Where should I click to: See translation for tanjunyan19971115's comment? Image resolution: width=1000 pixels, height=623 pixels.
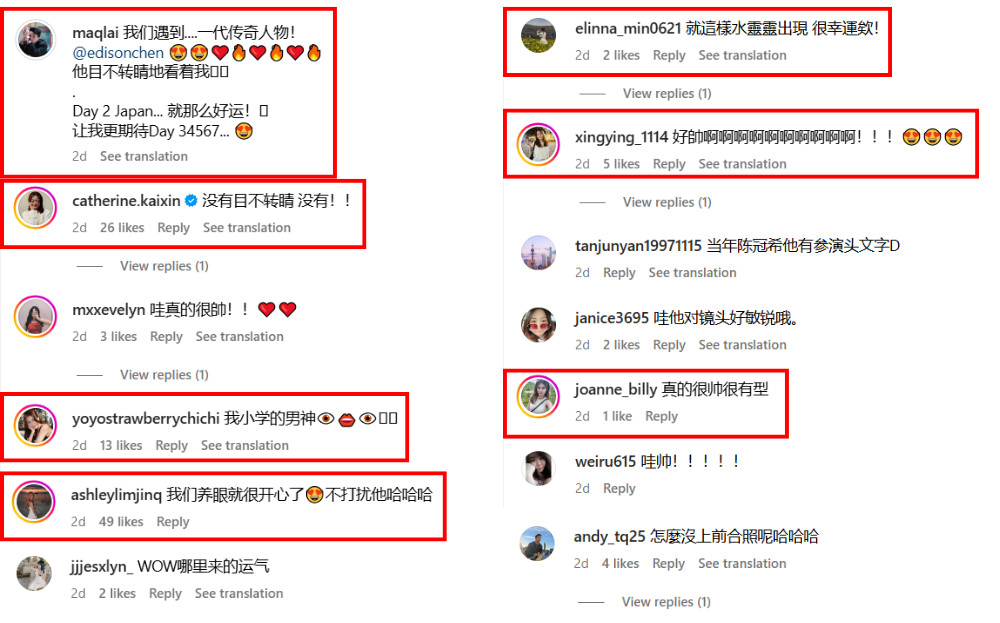tap(692, 273)
